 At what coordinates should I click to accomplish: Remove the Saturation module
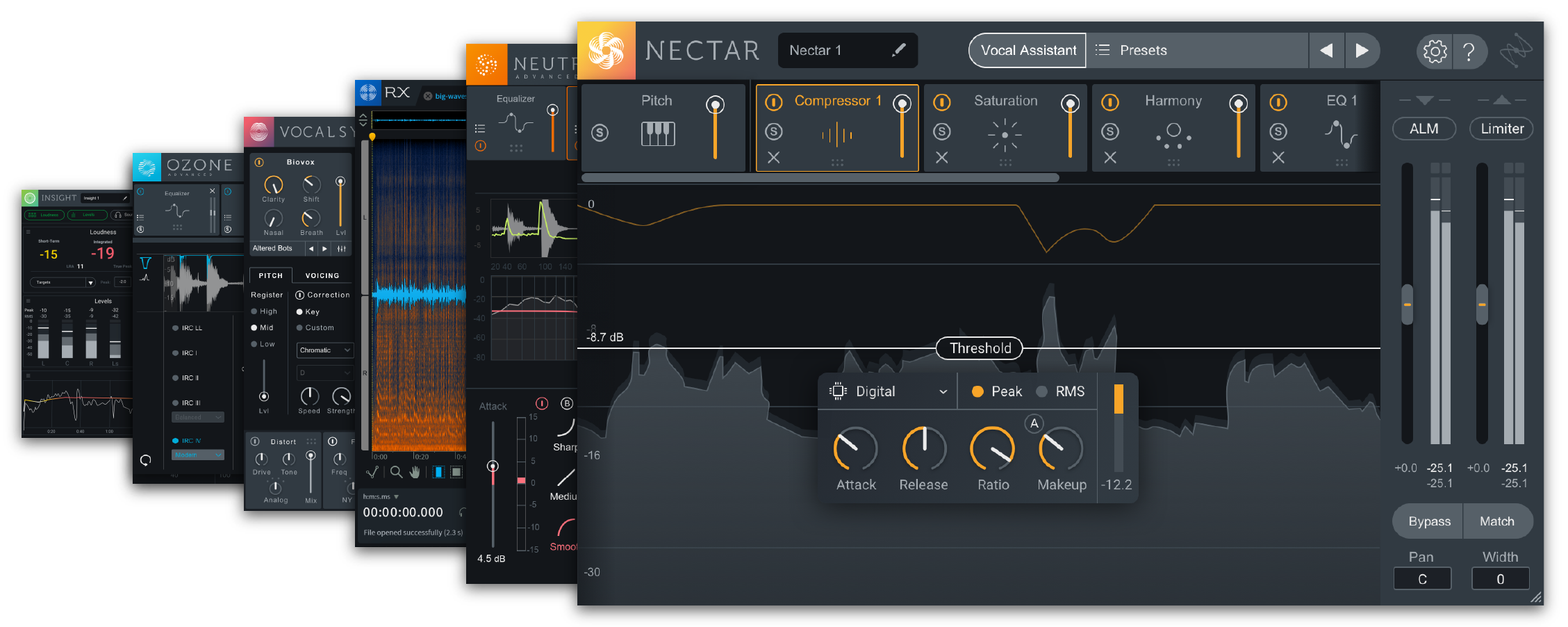tap(942, 158)
